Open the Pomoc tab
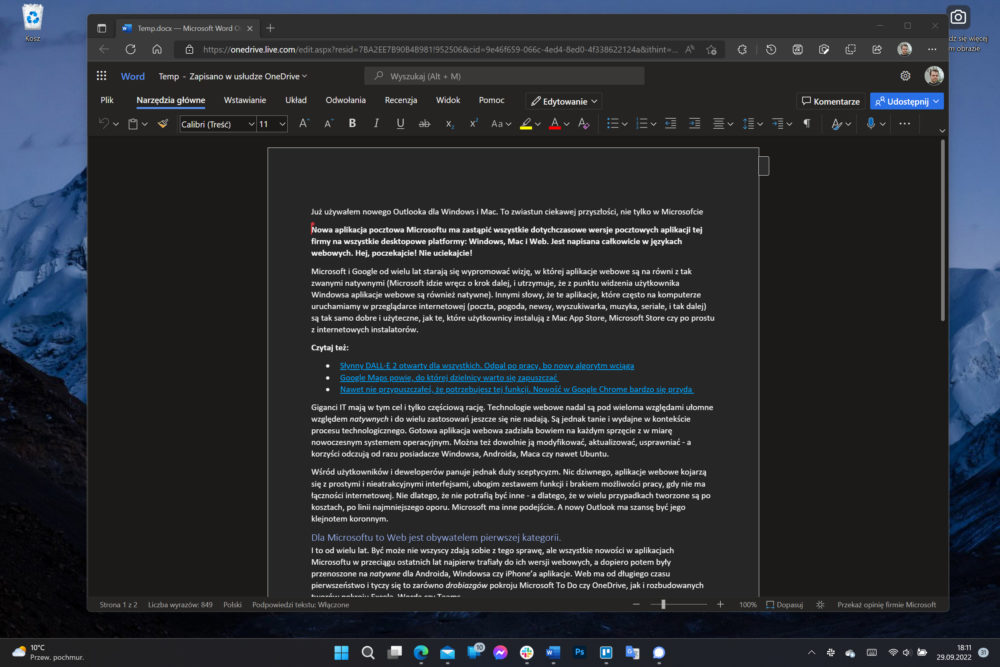Image resolution: width=1000 pixels, height=667 pixels. (x=492, y=100)
